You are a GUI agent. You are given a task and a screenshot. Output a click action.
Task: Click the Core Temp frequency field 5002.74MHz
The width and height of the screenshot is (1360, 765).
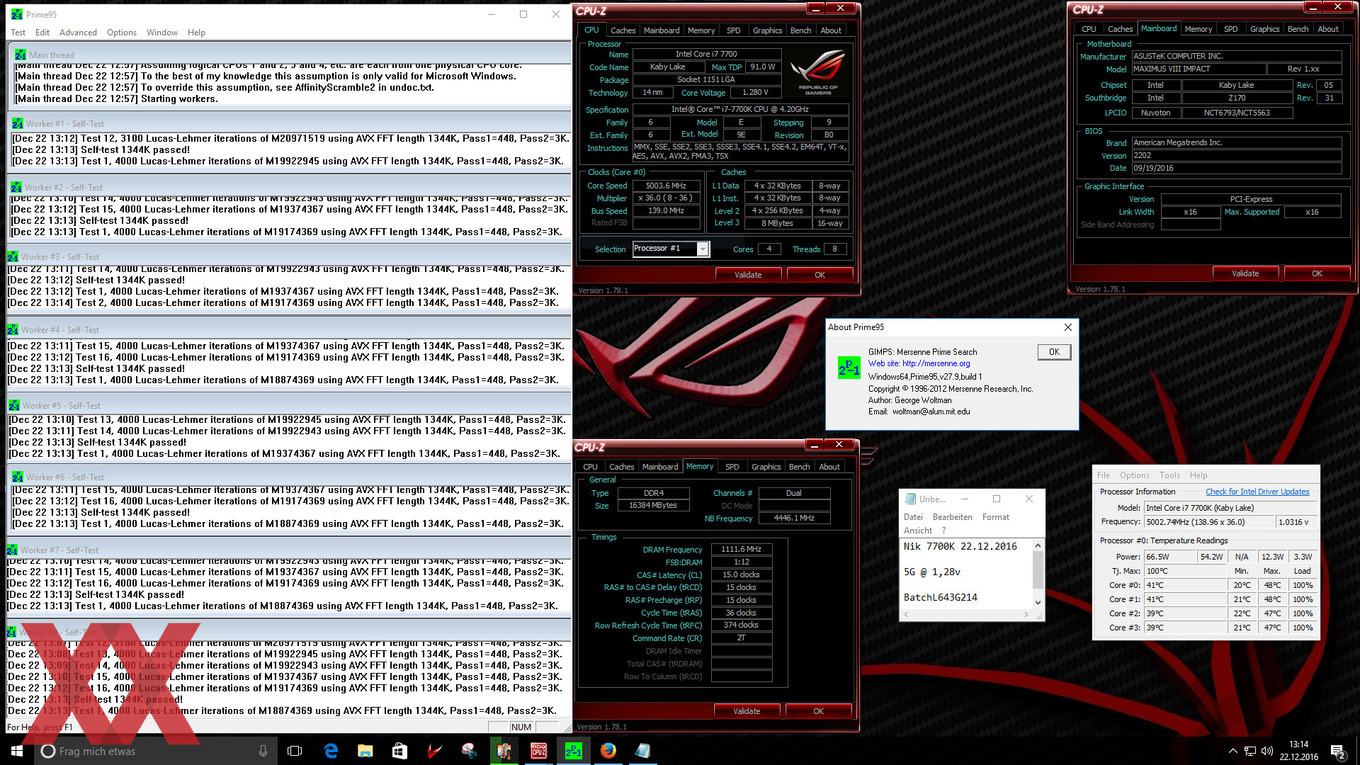1210,522
